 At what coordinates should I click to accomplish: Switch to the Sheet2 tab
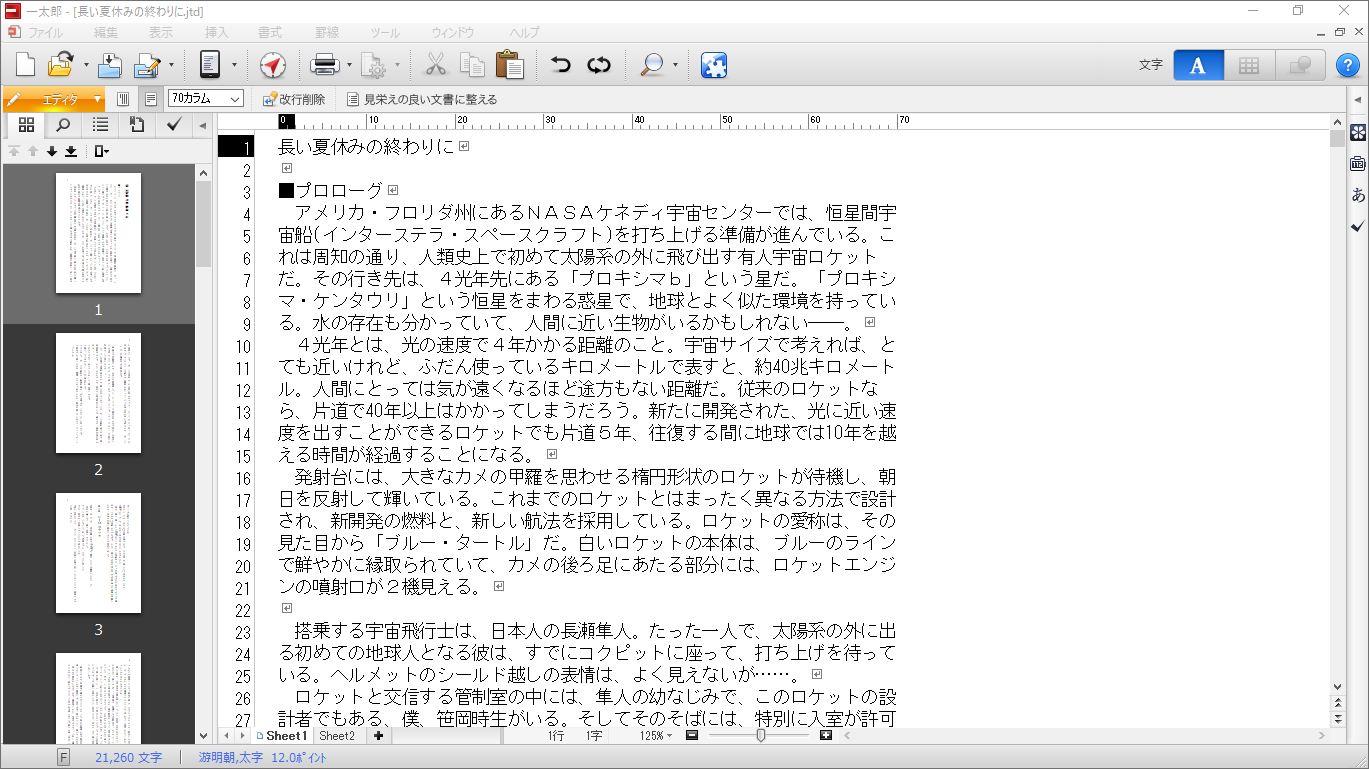click(x=337, y=735)
